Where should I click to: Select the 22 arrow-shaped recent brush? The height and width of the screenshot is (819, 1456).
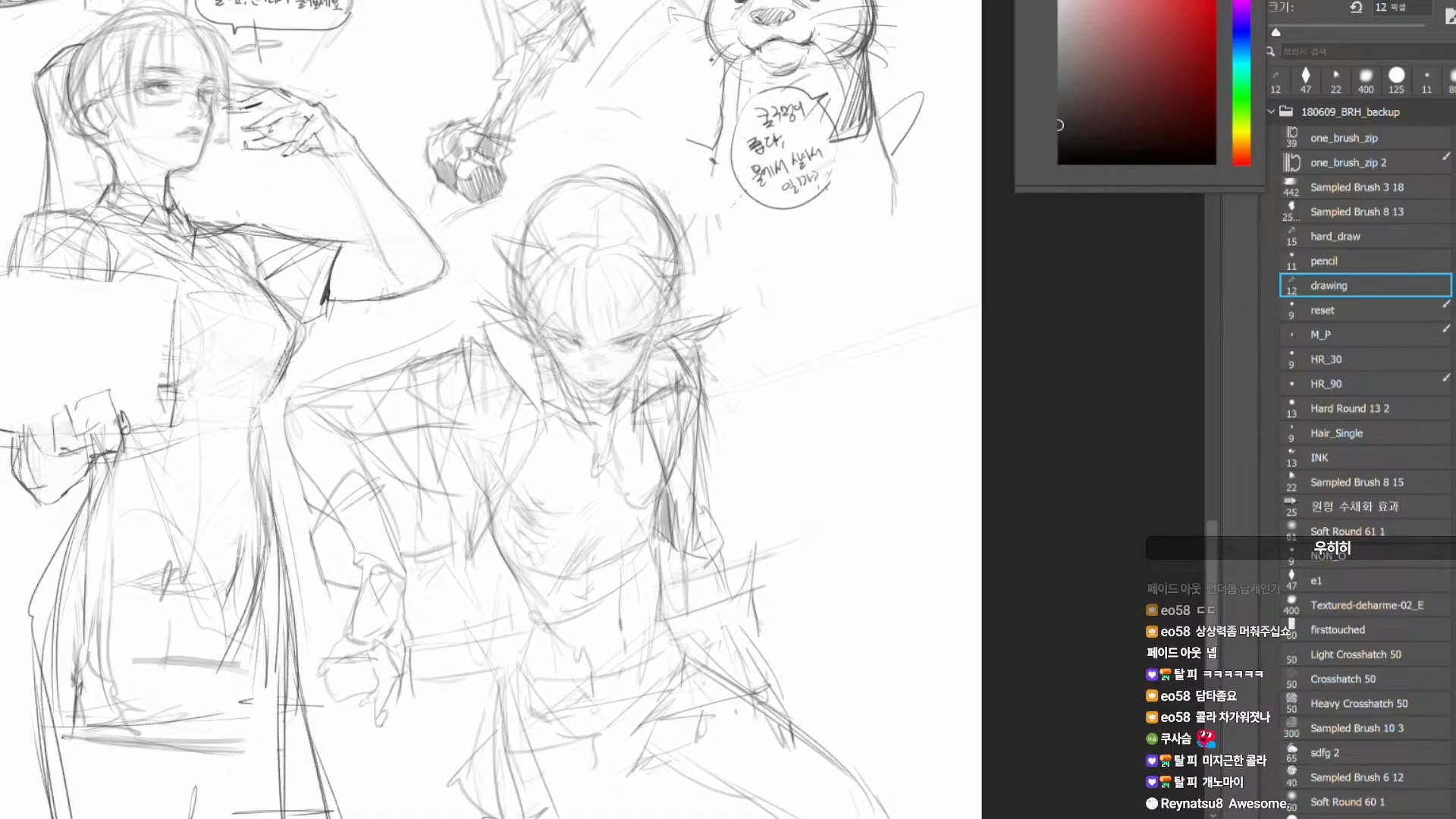1335,80
